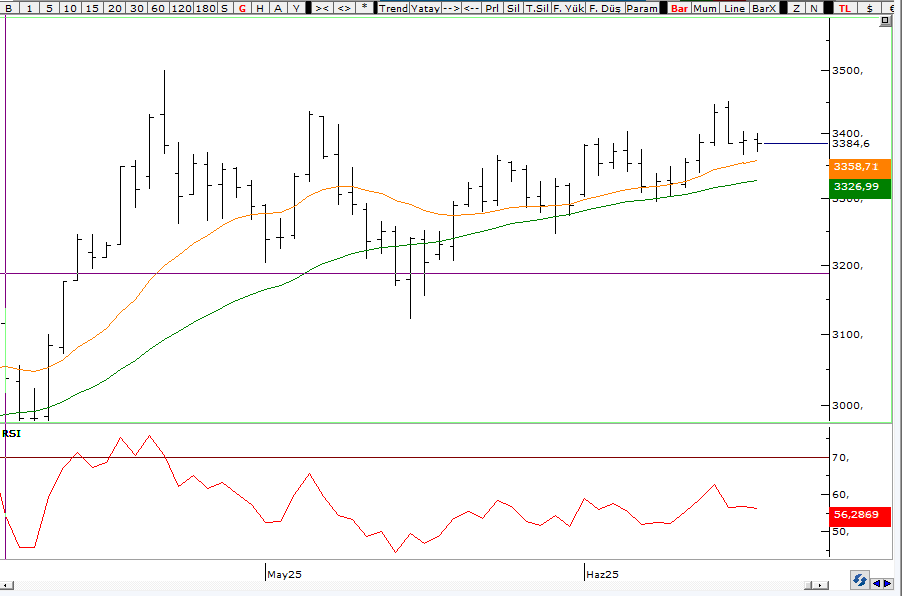902x596 pixels.
Task: Click the 3500 price axis label
Action: click(x=847, y=71)
